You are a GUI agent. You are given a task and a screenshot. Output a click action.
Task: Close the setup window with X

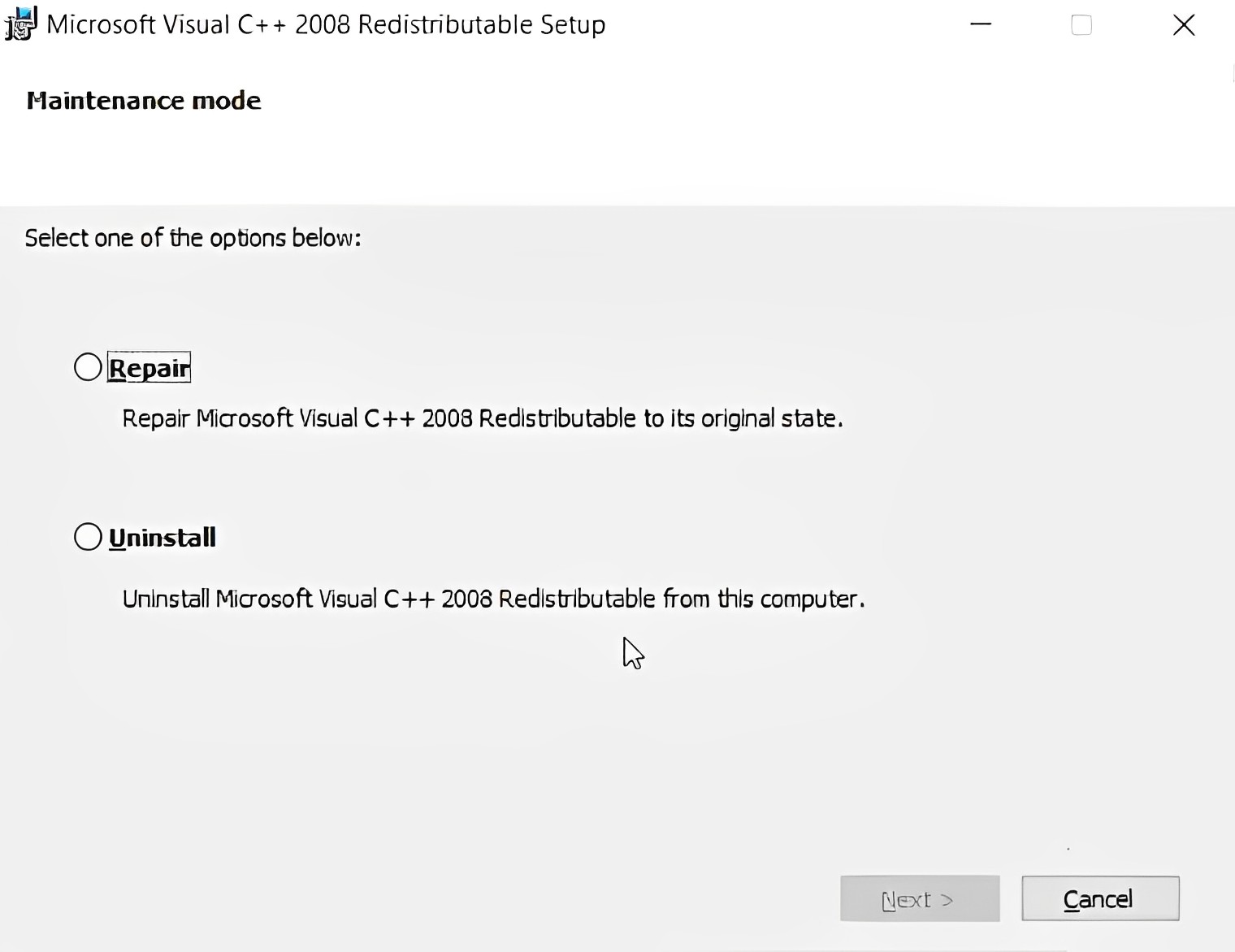tap(1184, 25)
